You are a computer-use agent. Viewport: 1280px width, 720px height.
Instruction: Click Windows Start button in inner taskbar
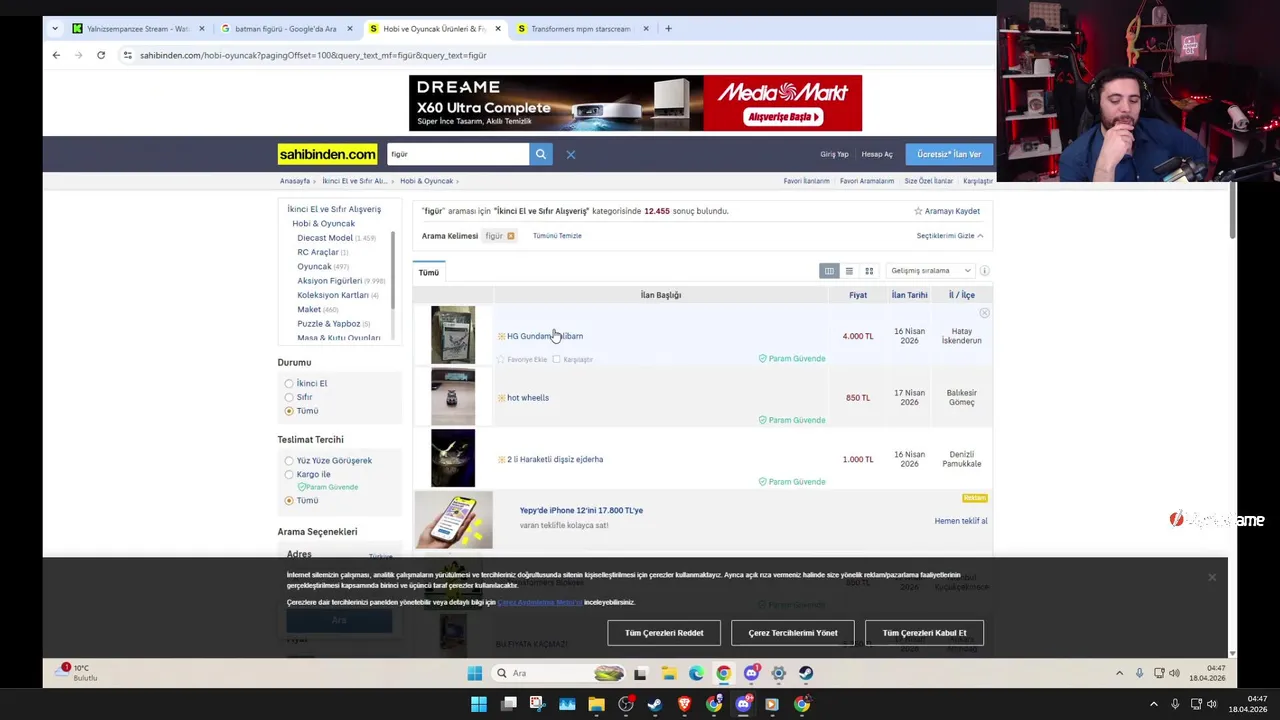pos(474,673)
